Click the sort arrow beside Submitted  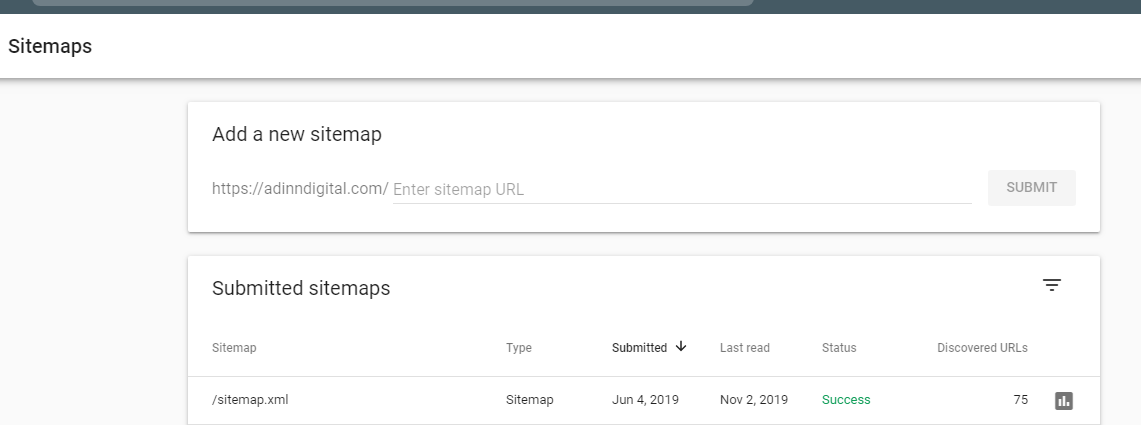point(682,347)
